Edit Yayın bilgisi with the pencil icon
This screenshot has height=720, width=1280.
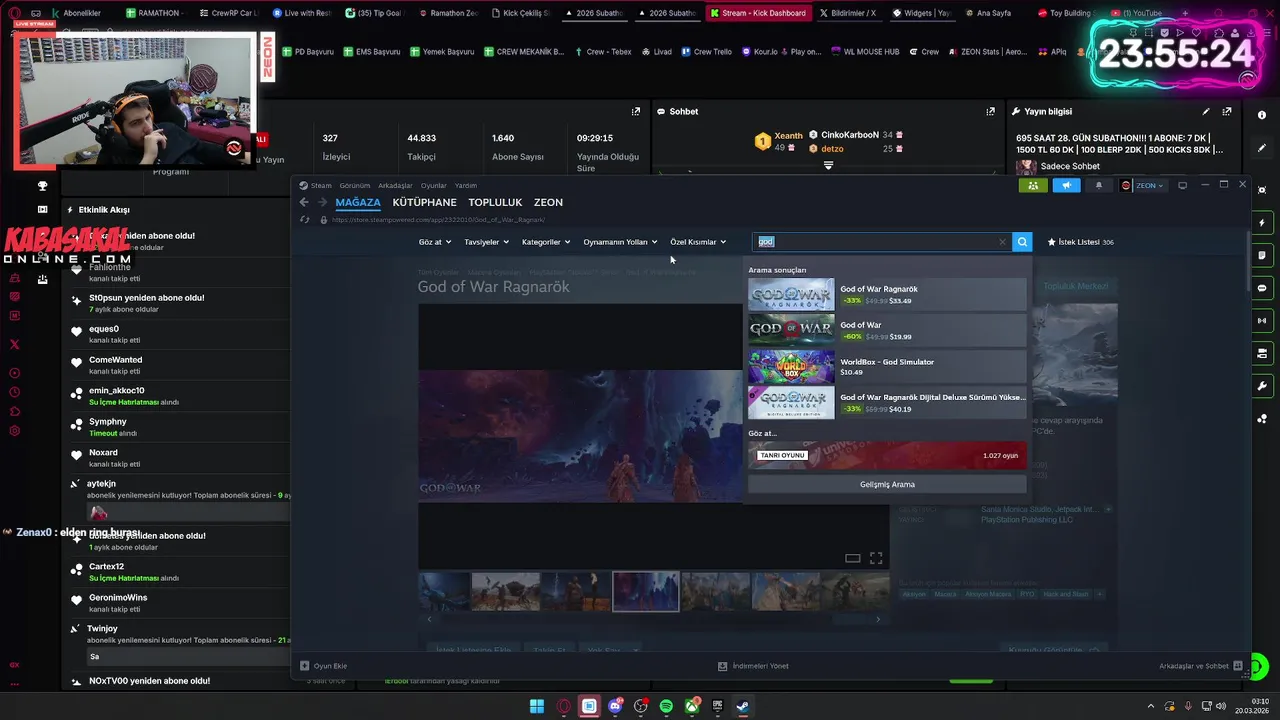pyautogui.click(x=1206, y=112)
